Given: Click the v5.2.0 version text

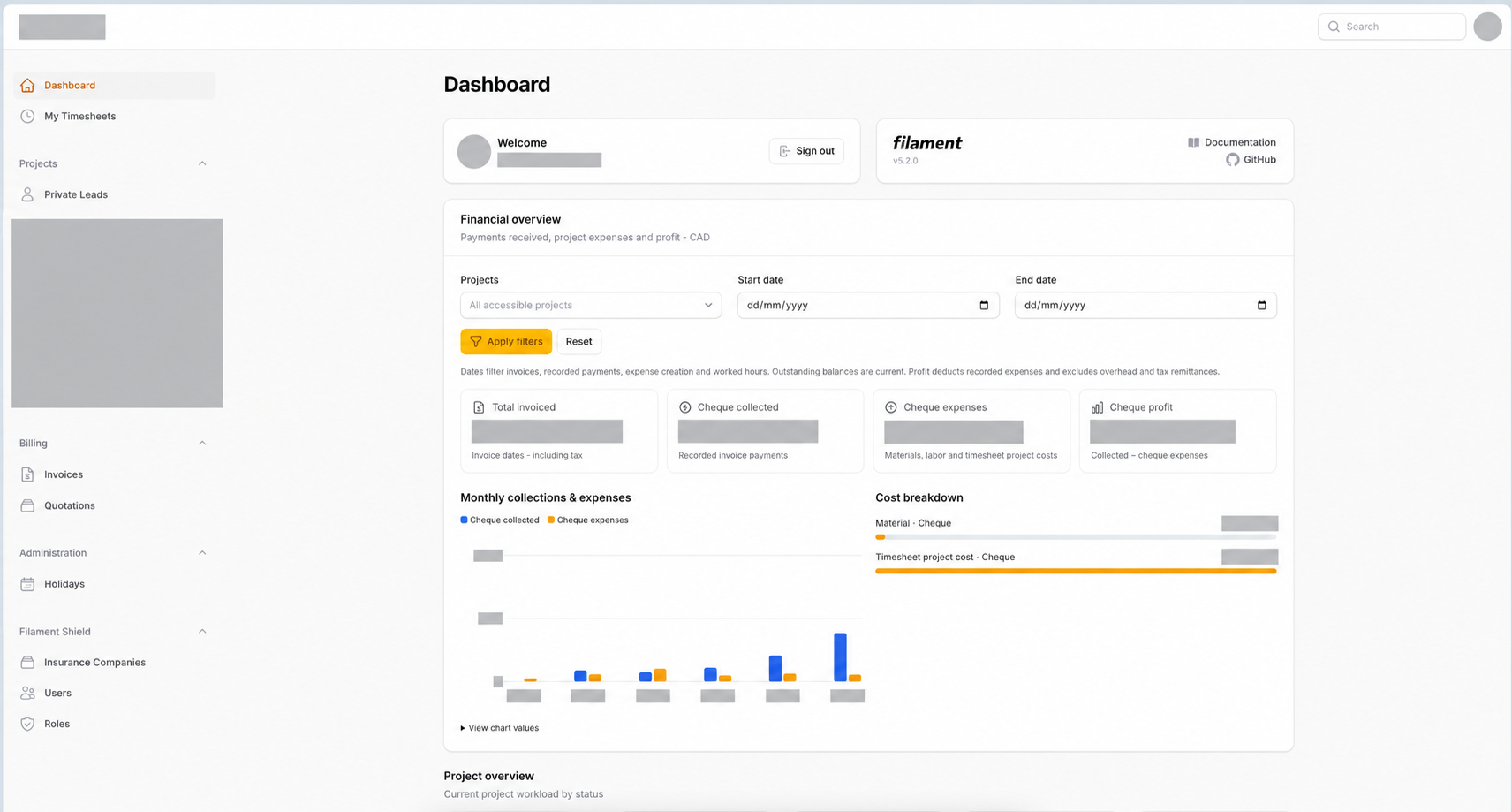Looking at the screenshot, I should [905, 161].
